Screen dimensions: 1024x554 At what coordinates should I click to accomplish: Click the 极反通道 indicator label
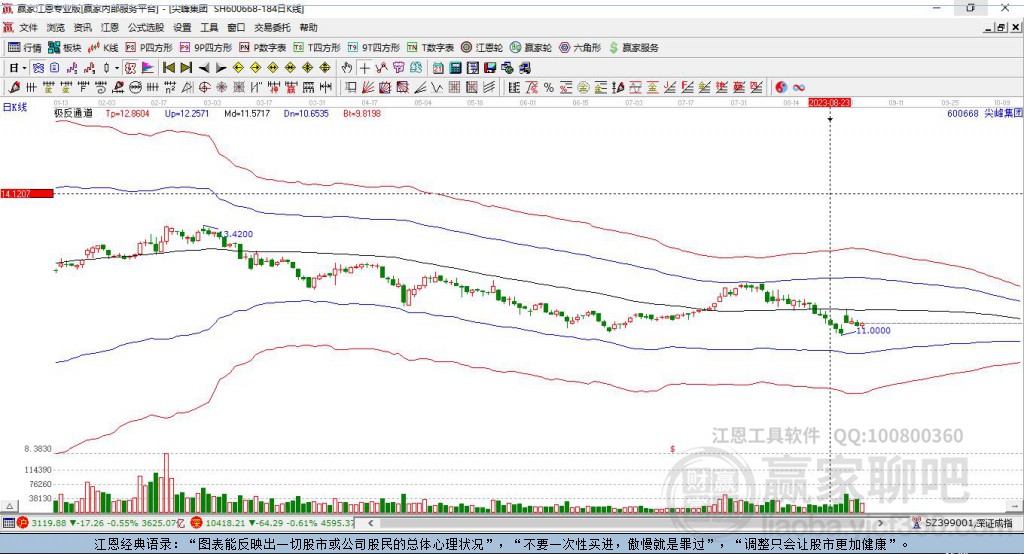(x=73, y=113)
